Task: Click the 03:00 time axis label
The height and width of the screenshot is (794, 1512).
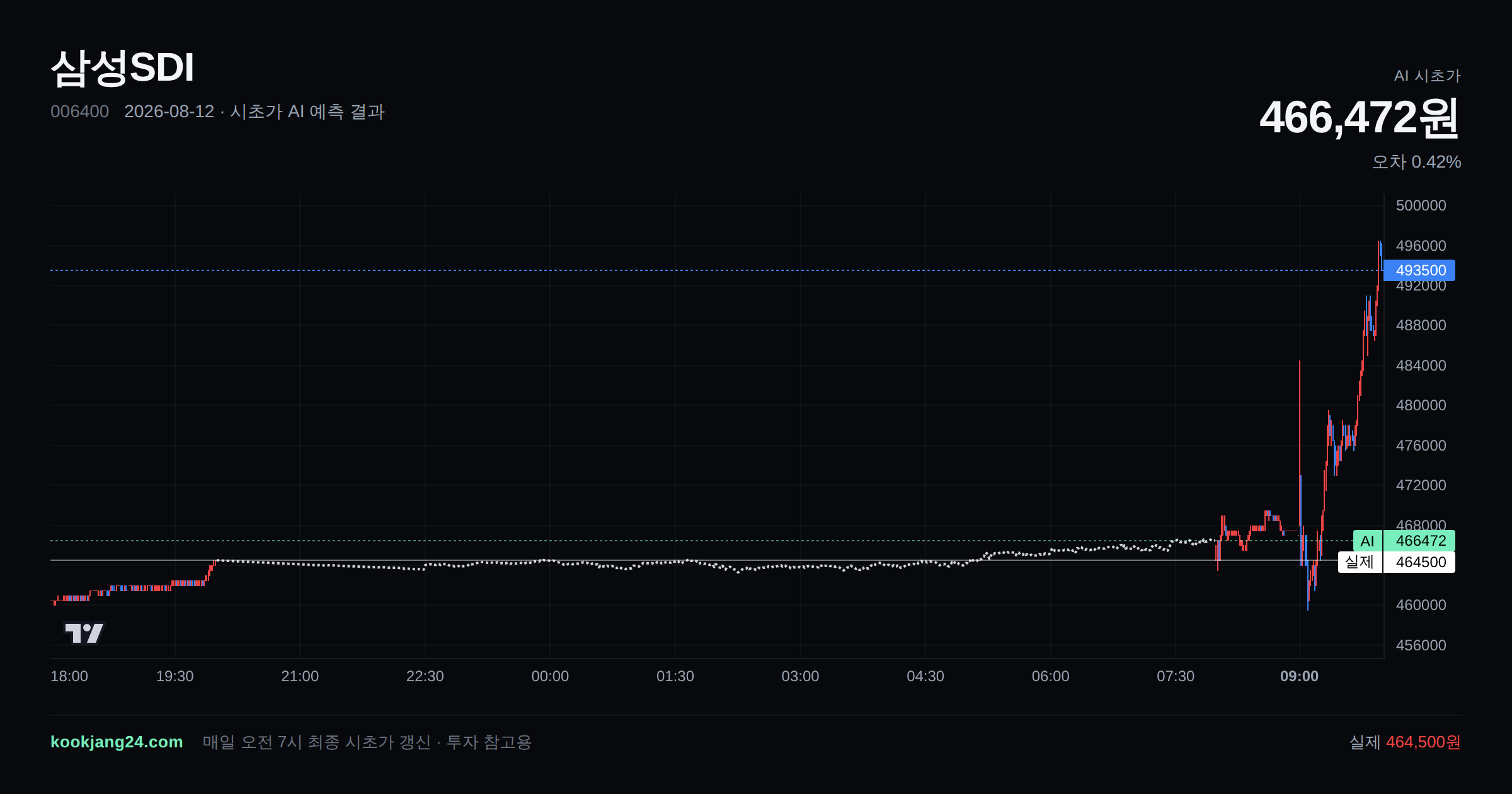Action: [800, 676]
